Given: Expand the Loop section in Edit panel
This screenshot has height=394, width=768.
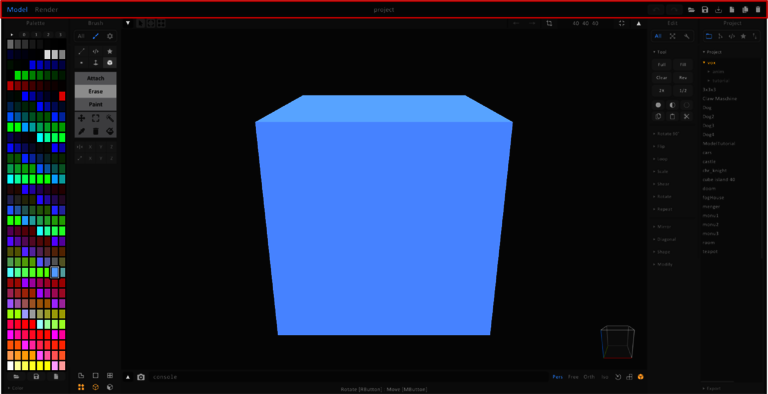Looking at the screenshot, I should pos(660,159).
